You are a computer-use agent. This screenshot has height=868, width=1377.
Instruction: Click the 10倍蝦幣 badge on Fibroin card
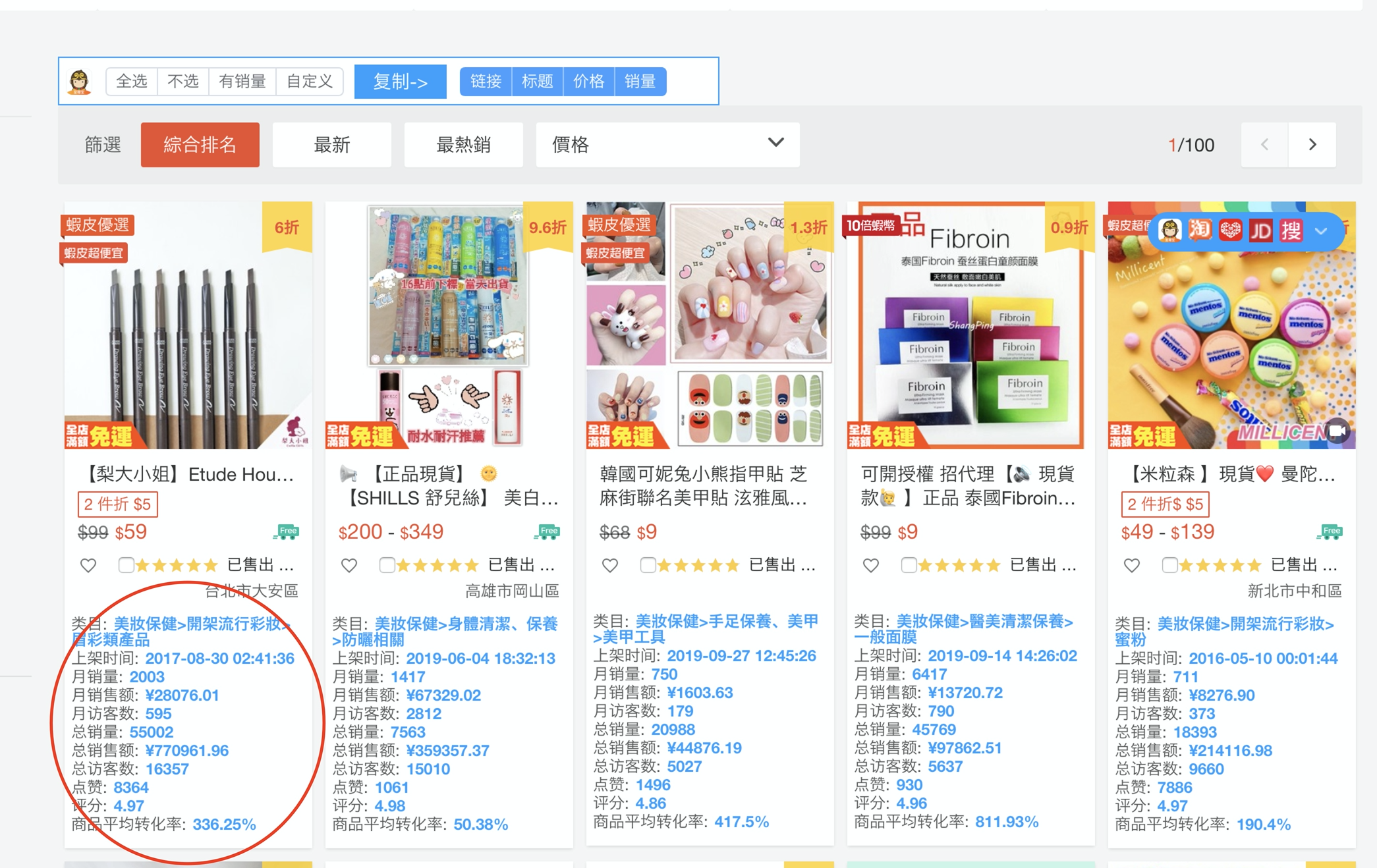(x=870, y=226)
